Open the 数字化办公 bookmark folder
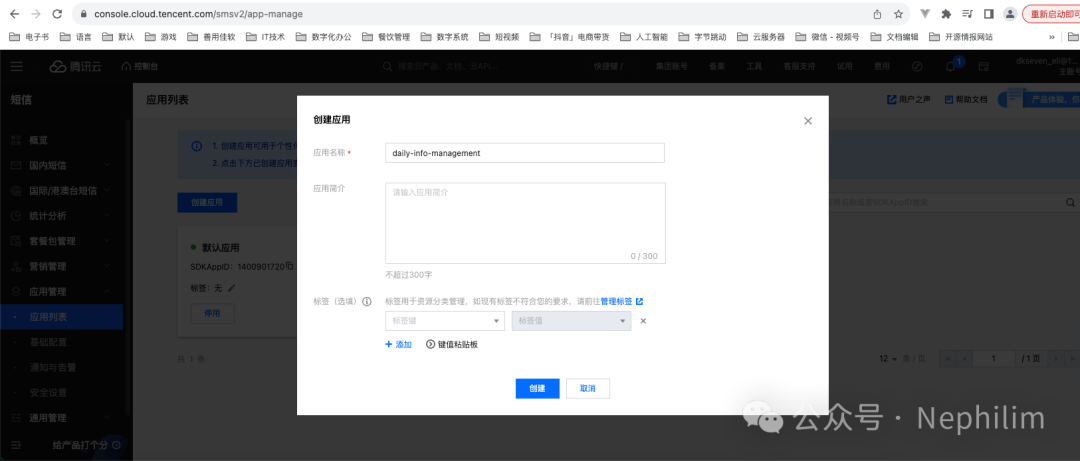 coord(323,37)
